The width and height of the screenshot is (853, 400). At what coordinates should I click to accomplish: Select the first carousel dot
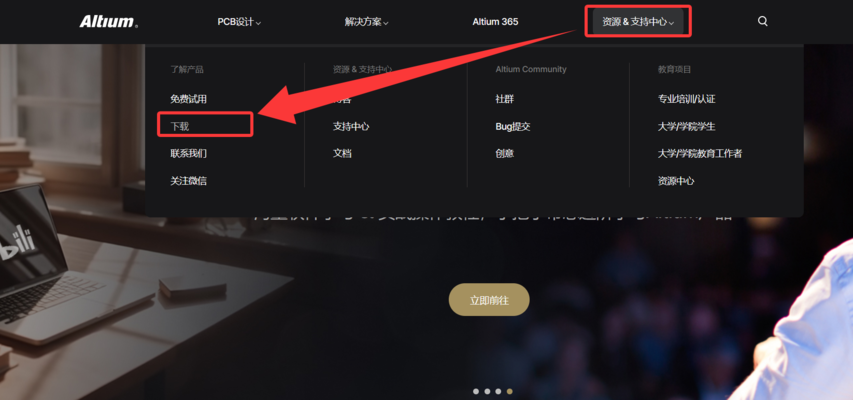tap(476, 391)
